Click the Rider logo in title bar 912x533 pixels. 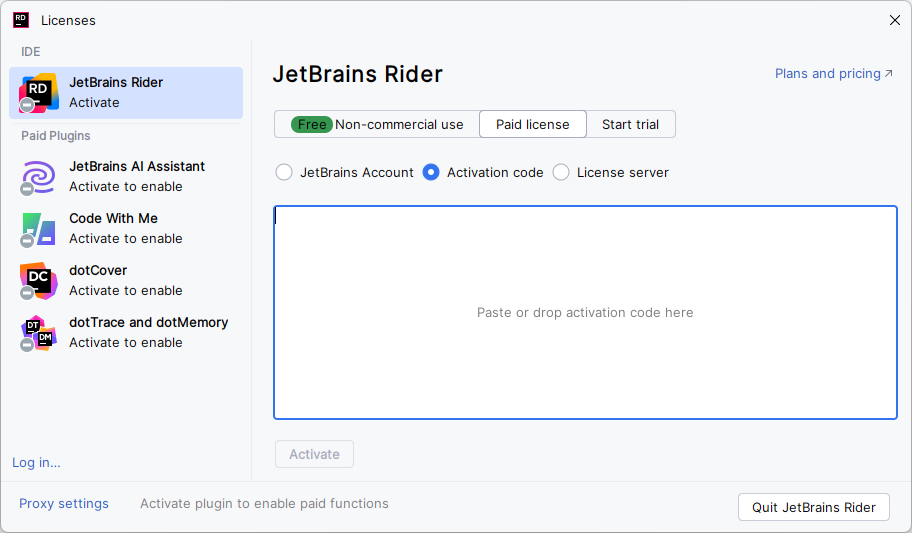click(21, 19)
